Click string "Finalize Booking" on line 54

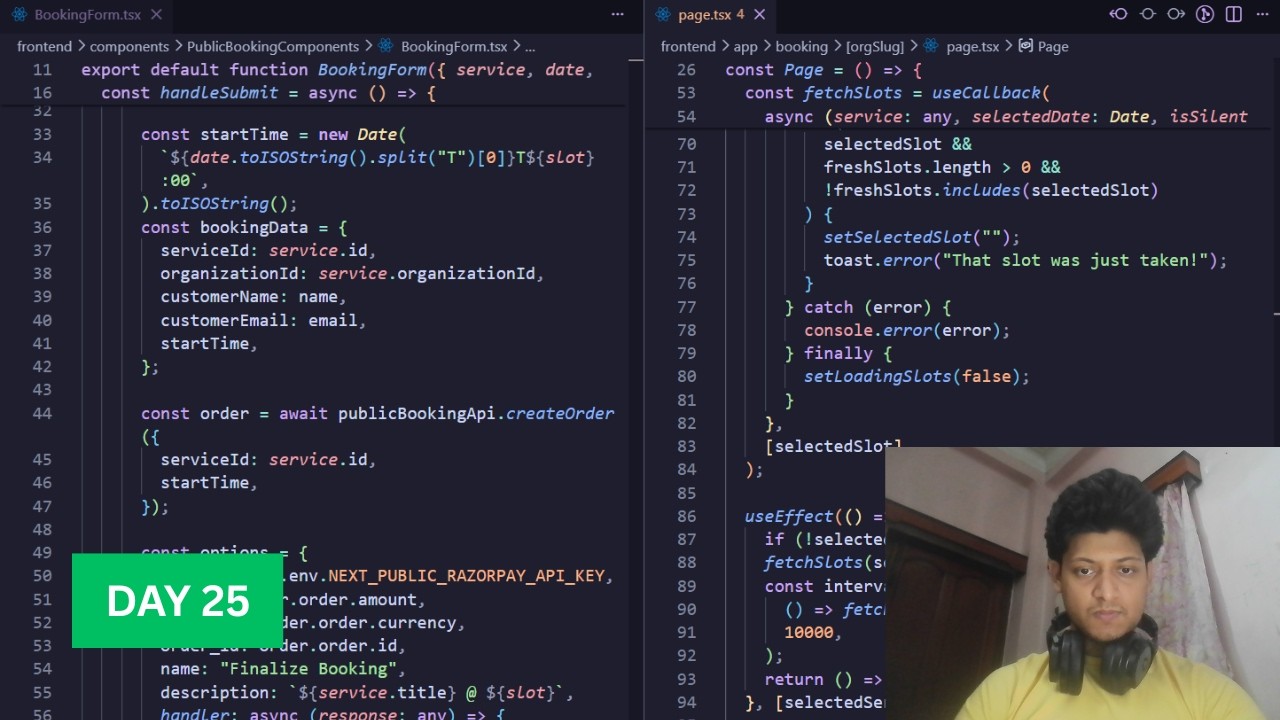coord(308,669)
